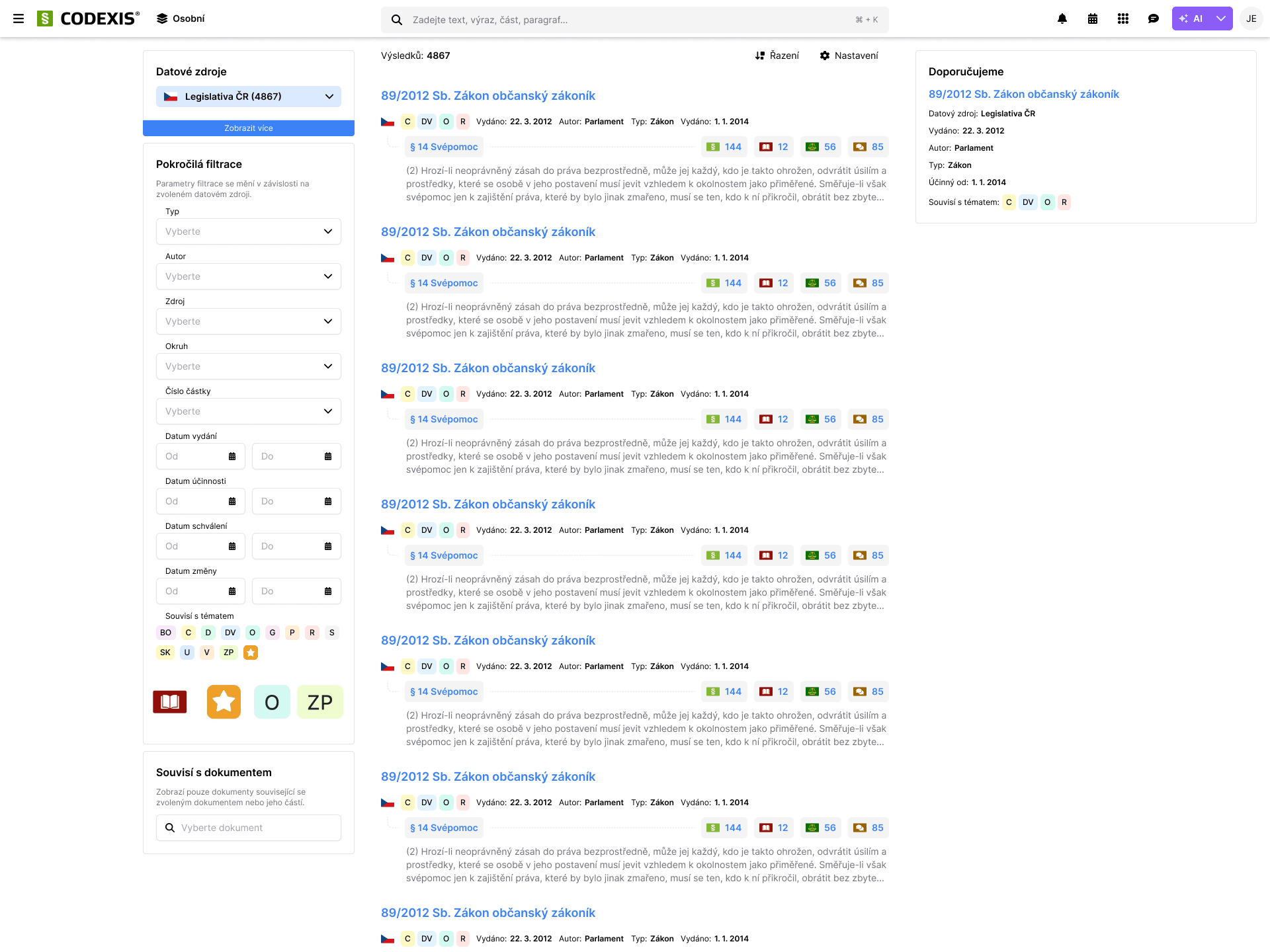The height and width of the screenshot is (952, 1270).
Task: Click the DV tag in Doporučujeme panel
Action: 1028,202
